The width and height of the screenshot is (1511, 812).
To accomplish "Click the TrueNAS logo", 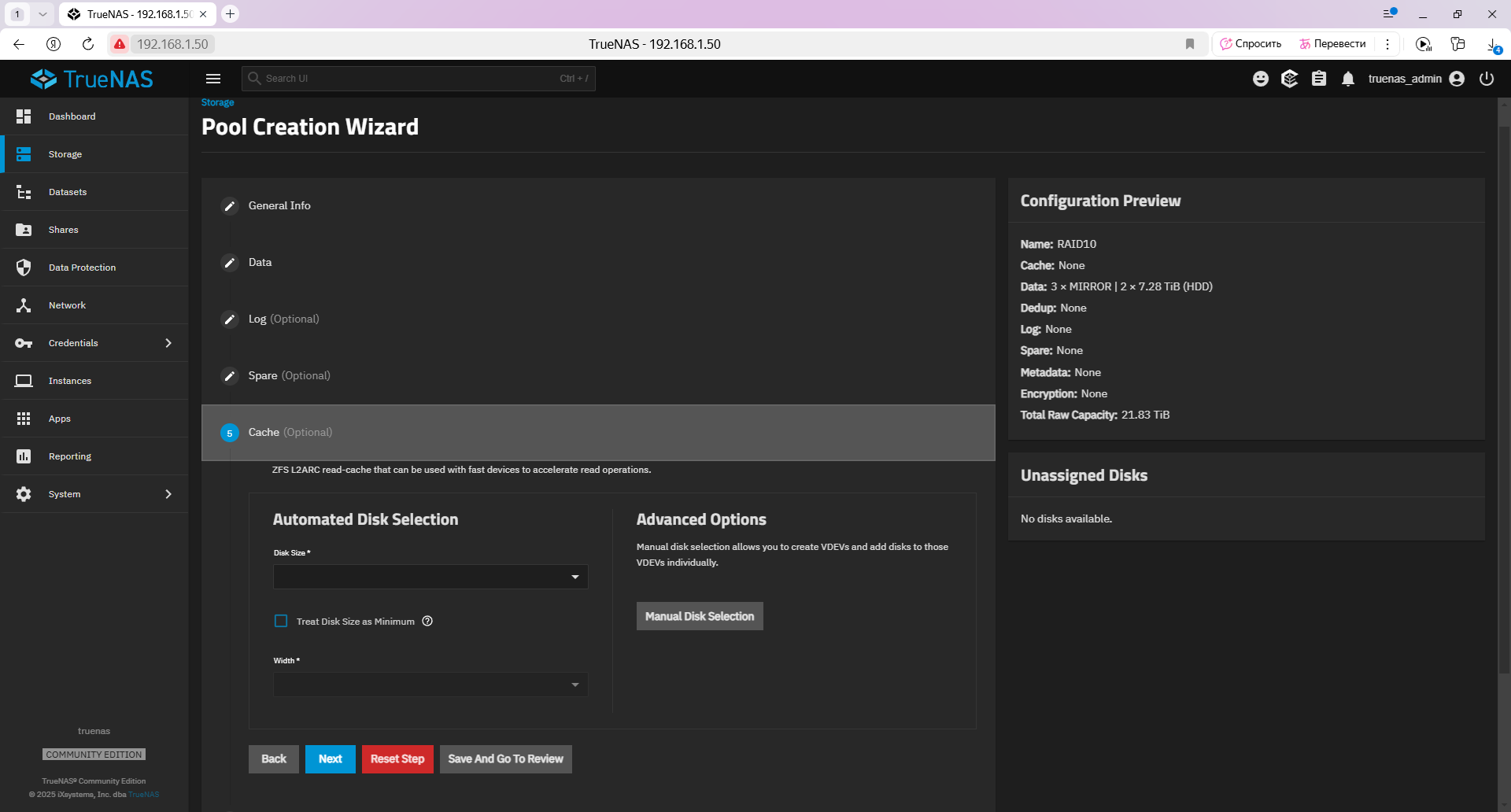I will tap(92, 79).
